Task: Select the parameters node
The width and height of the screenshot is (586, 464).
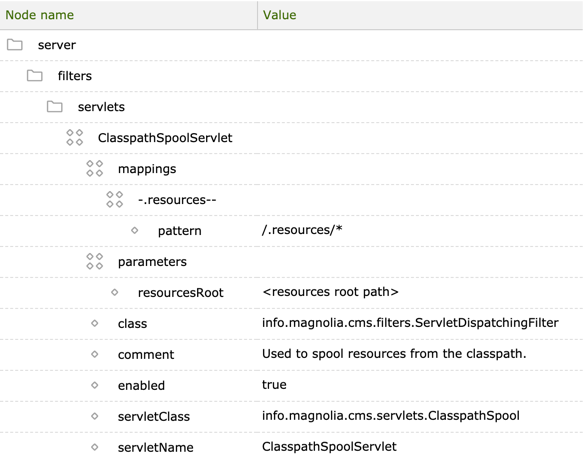Action: (x=152, y=262)
